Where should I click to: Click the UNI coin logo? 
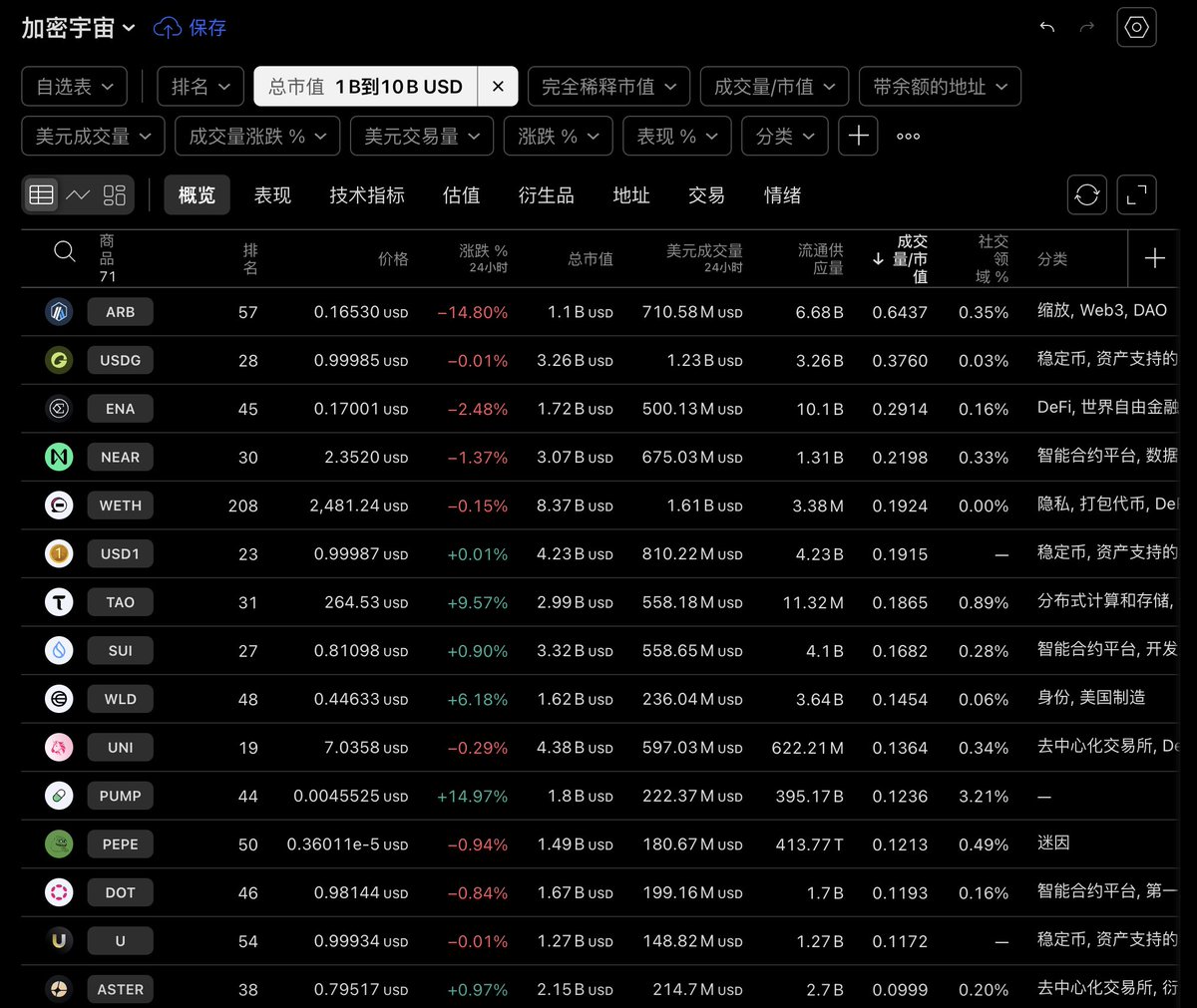[x=60, y=747]
